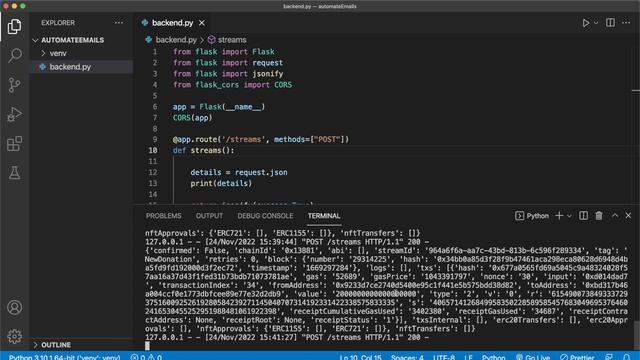Screen dimensions: 640x360
Task: Open the Testing flask view
Action: click(x=14, y=173)
